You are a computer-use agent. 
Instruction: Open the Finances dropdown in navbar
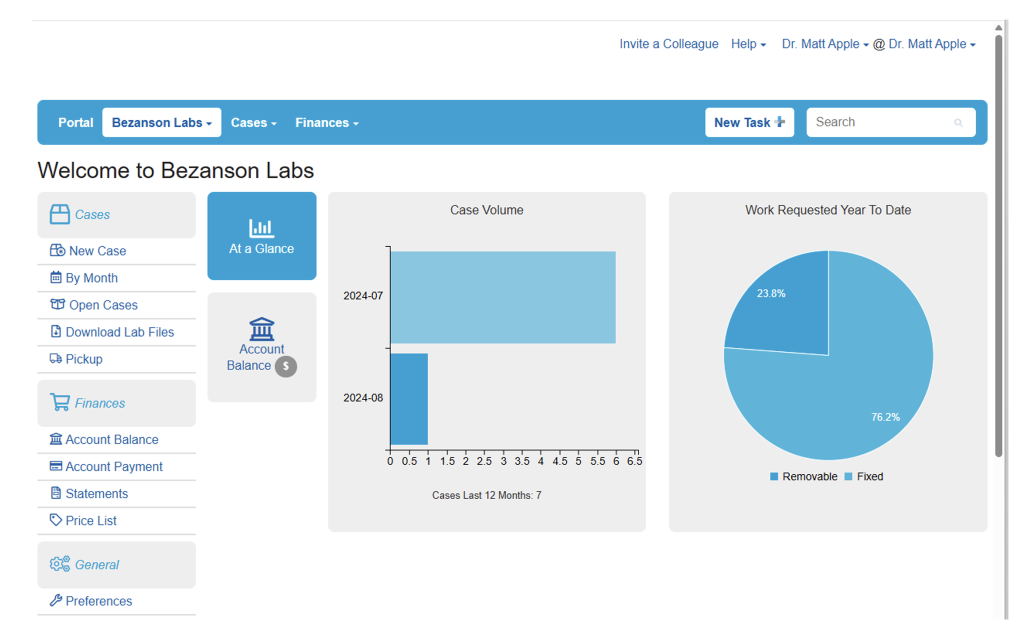[x=326, y=123]
